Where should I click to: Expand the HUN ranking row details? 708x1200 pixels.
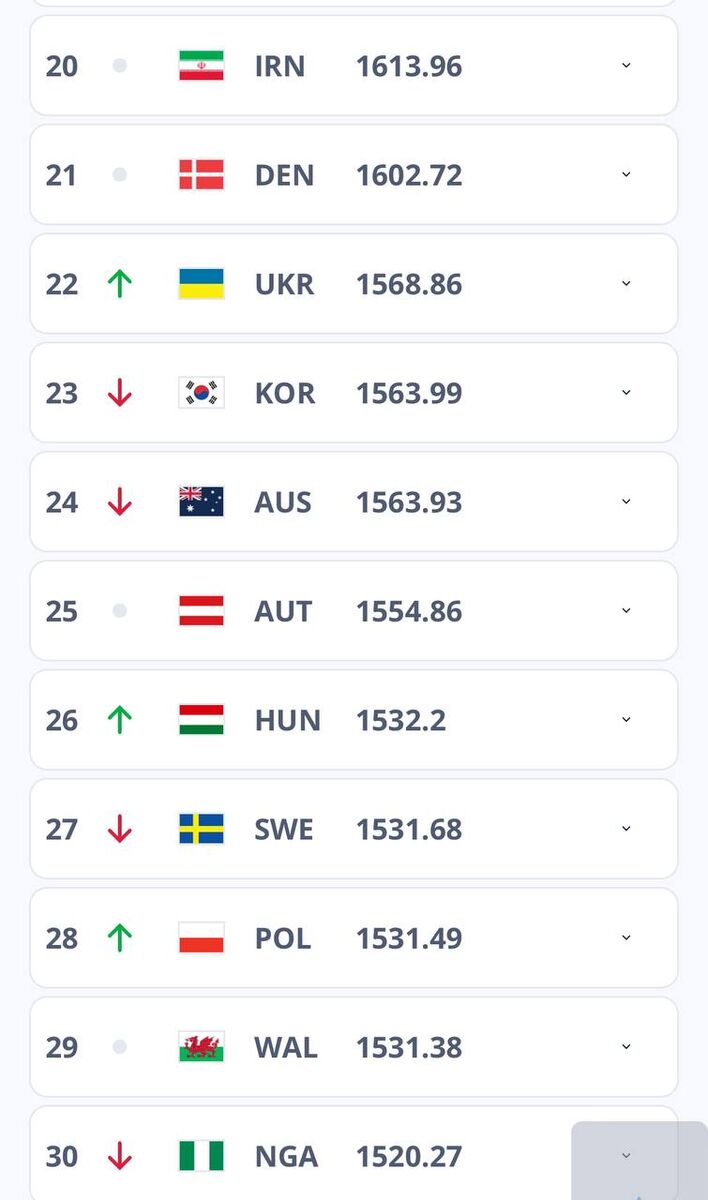pyautogui.click(x=626, y=720)
